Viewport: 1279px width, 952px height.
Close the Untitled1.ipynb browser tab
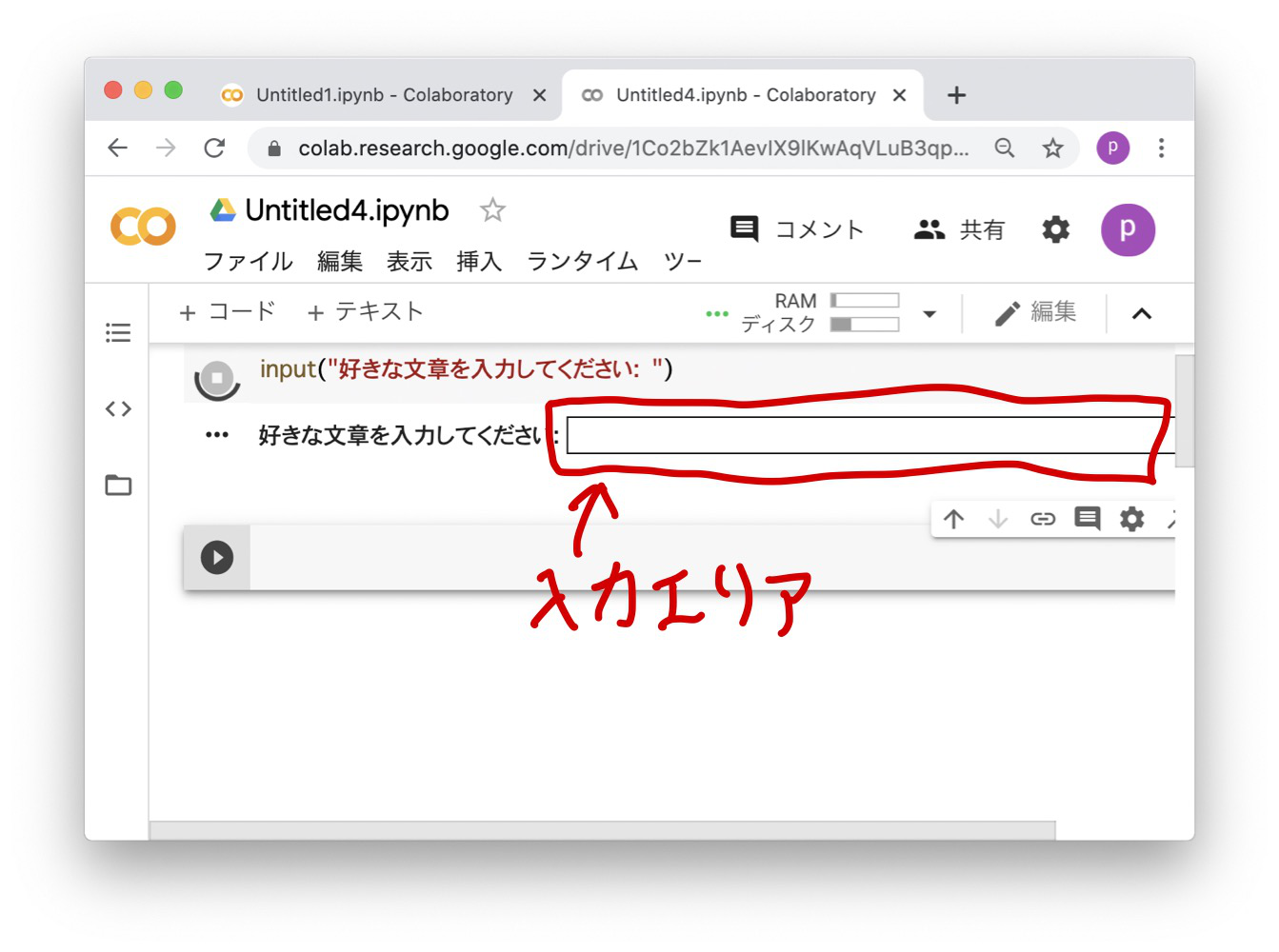539,95
